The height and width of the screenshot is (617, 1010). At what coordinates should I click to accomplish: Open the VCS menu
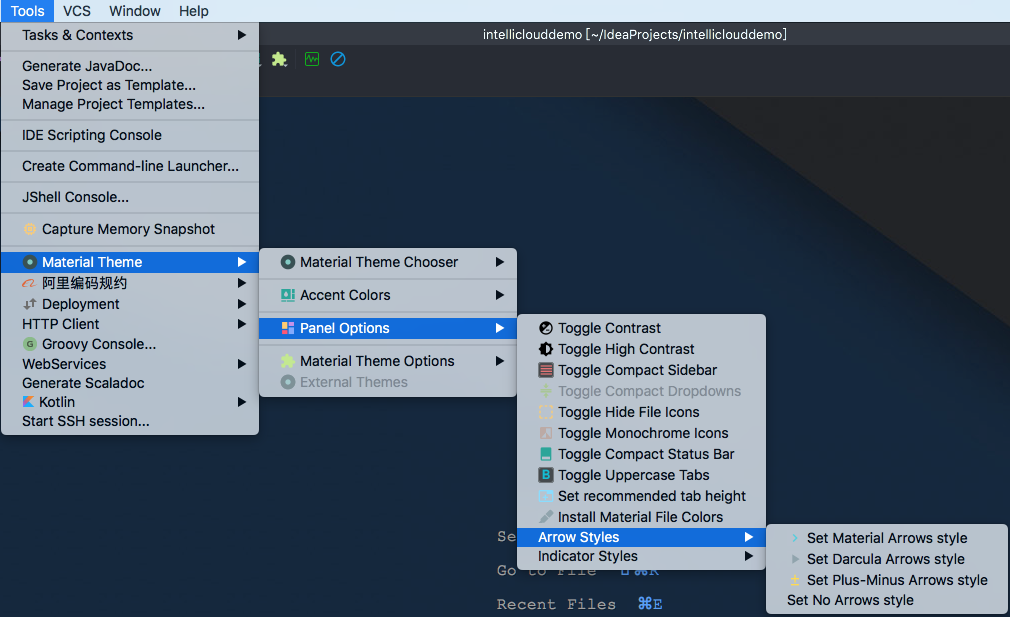pos(77,11)
